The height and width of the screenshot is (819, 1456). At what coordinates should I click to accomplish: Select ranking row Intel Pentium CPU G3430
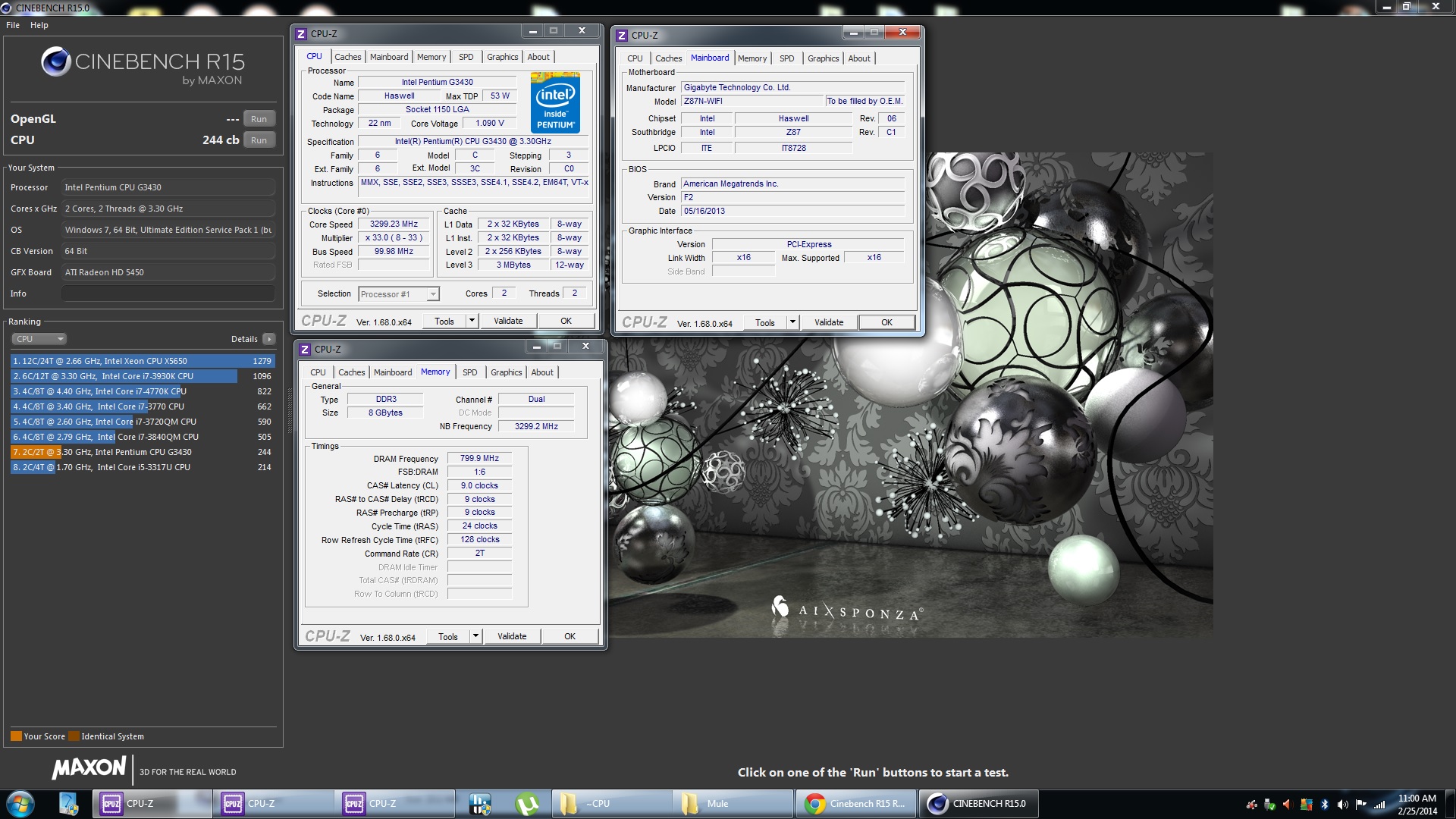(143, 452)
